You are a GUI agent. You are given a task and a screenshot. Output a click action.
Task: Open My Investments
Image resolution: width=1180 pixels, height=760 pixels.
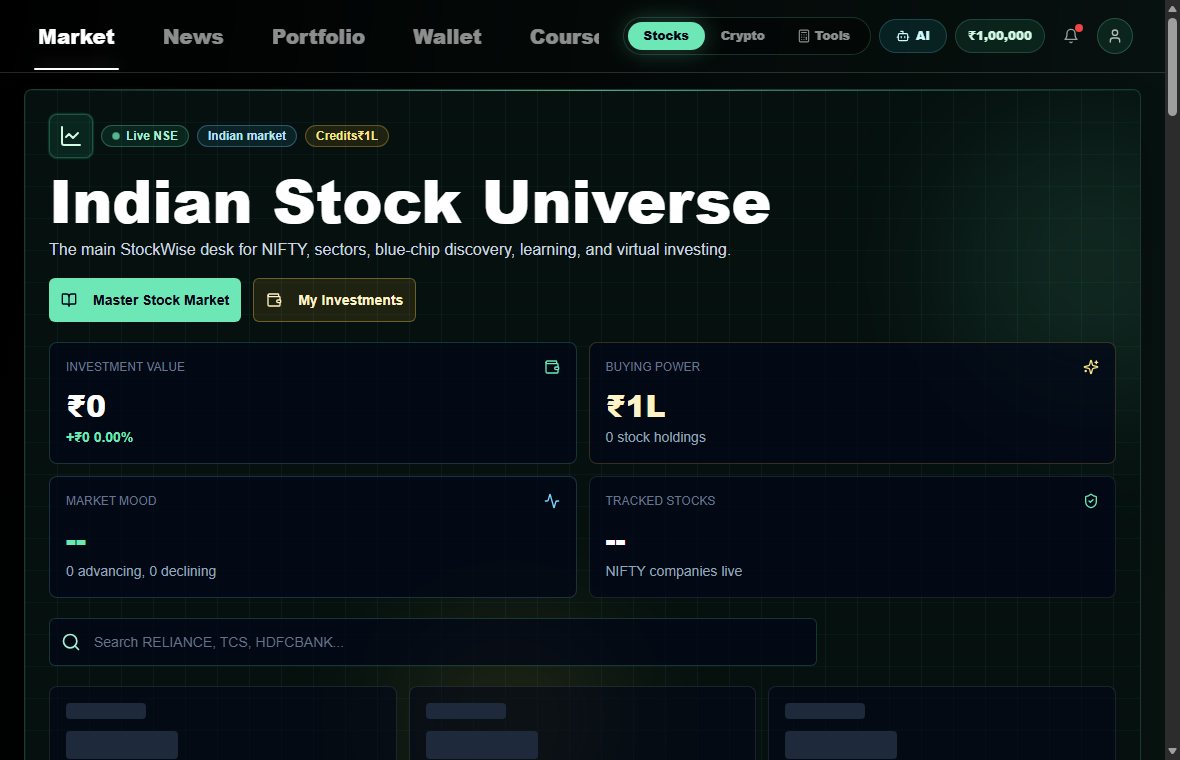[334, 300]
